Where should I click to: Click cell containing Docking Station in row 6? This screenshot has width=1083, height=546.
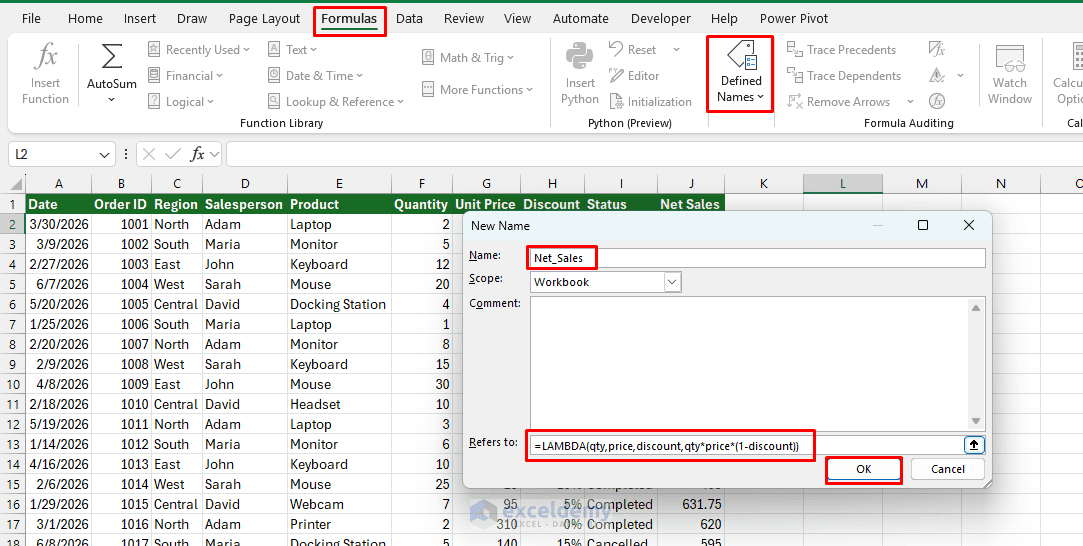[339, 304]
